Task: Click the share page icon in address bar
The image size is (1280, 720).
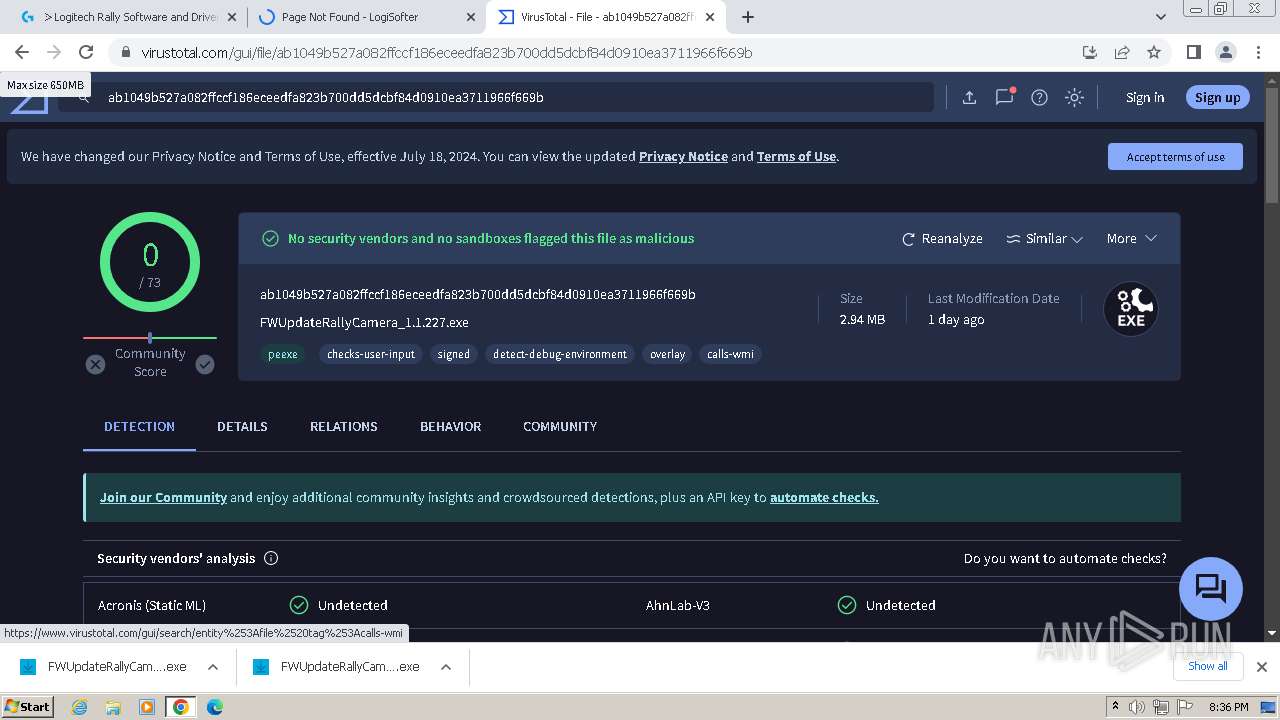Action: (1122, 52)
